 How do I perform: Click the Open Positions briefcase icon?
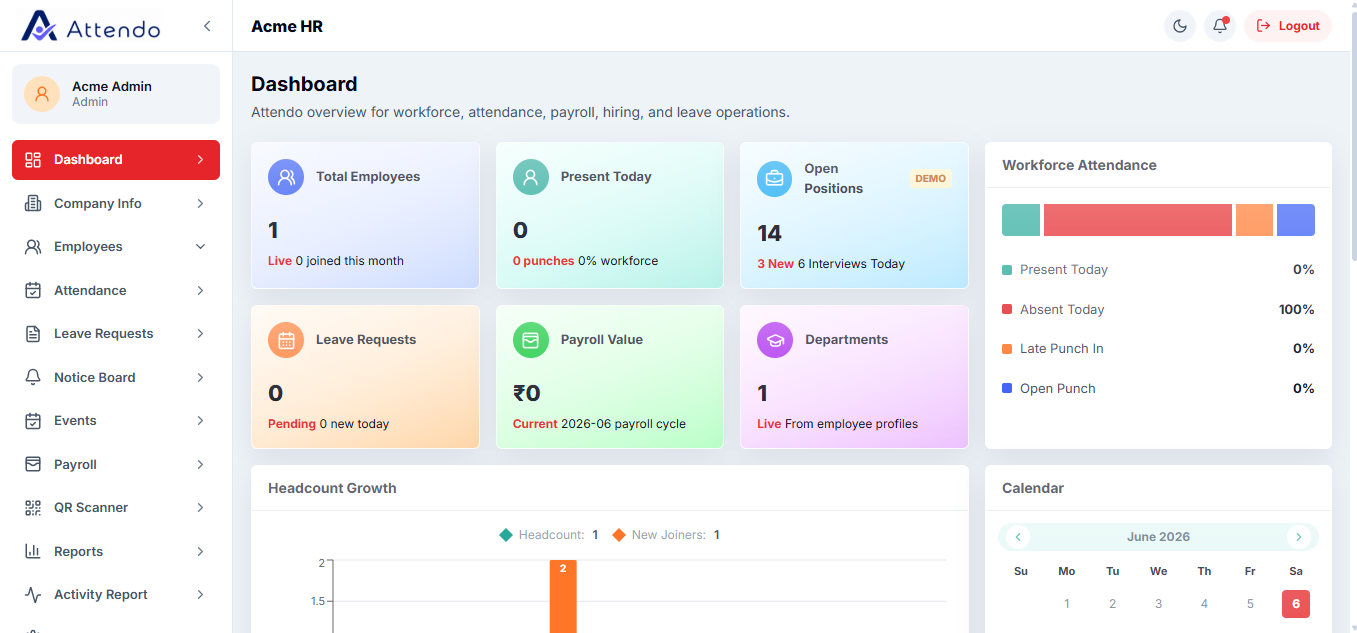[775, 179]
